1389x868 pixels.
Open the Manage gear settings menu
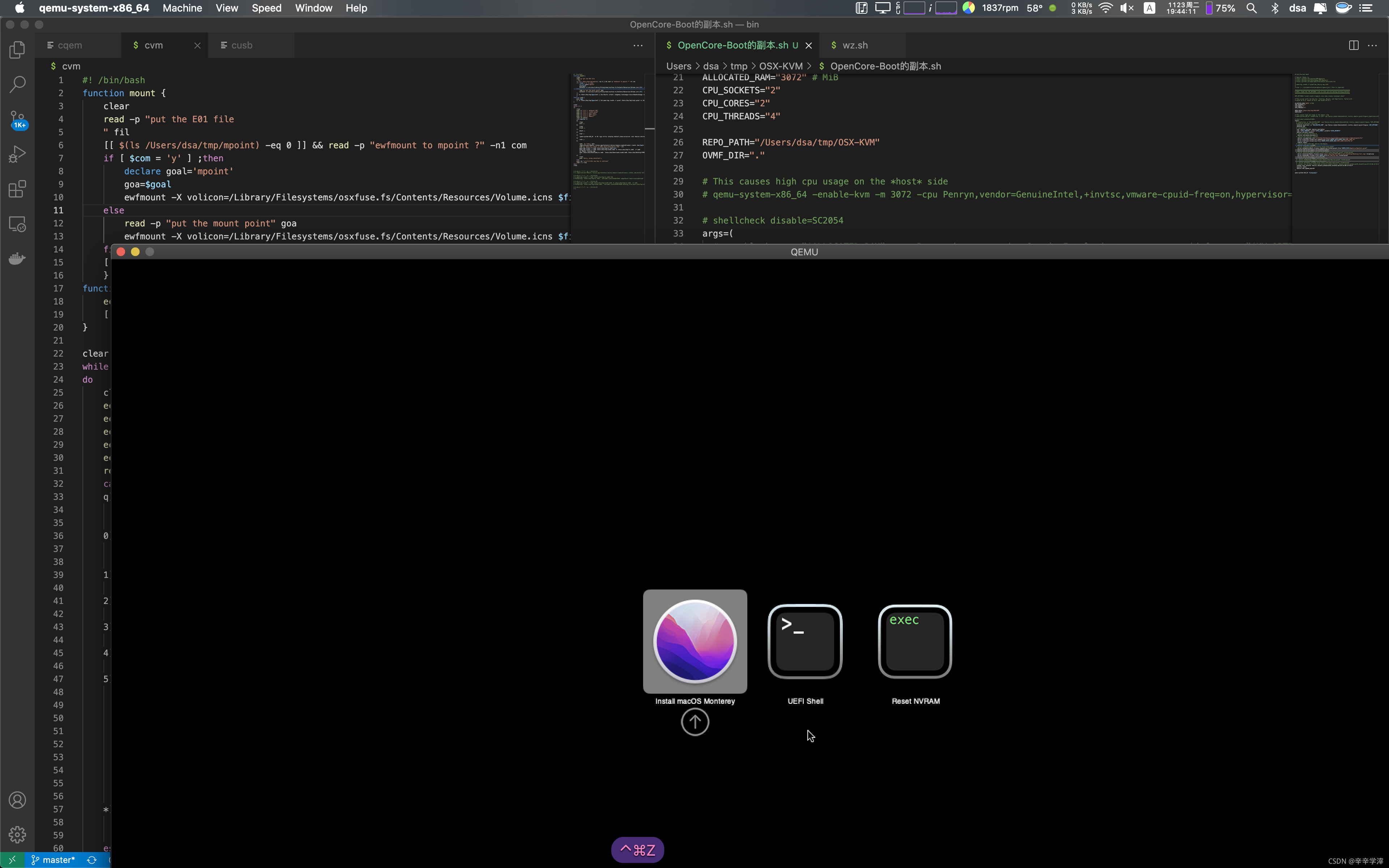click(x=17, y=834)
